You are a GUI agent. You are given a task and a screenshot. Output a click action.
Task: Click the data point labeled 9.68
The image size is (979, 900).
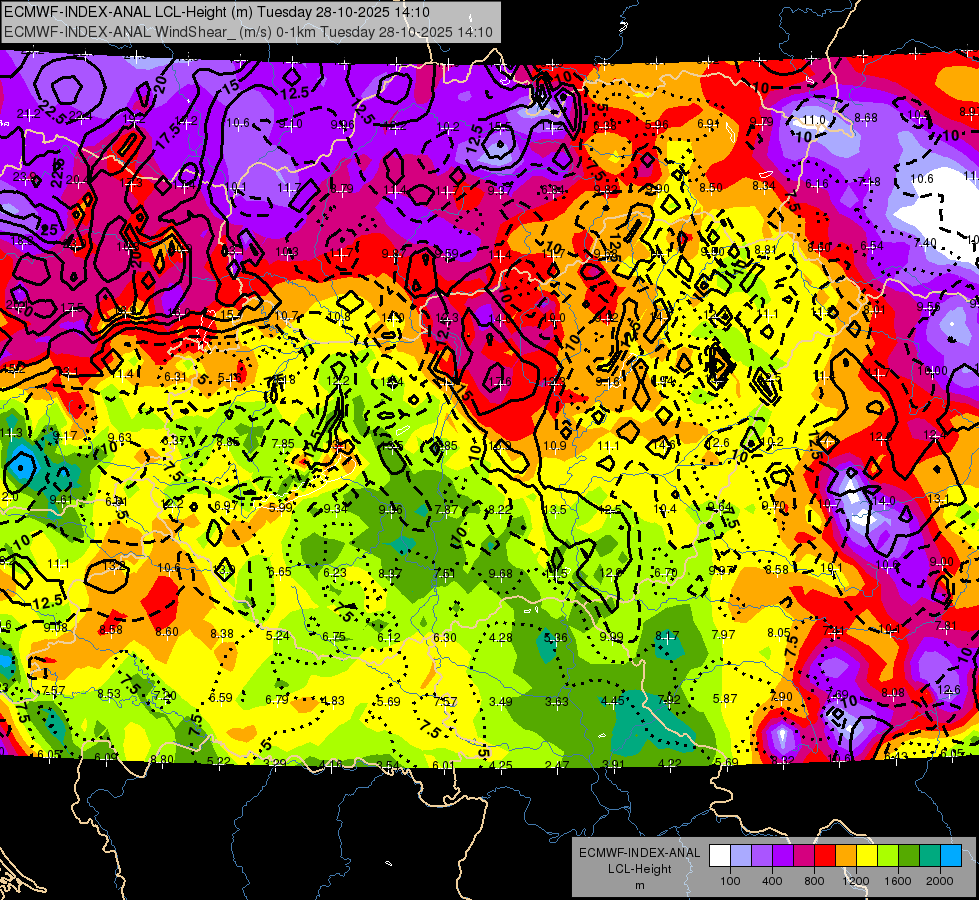coord(500,573)
